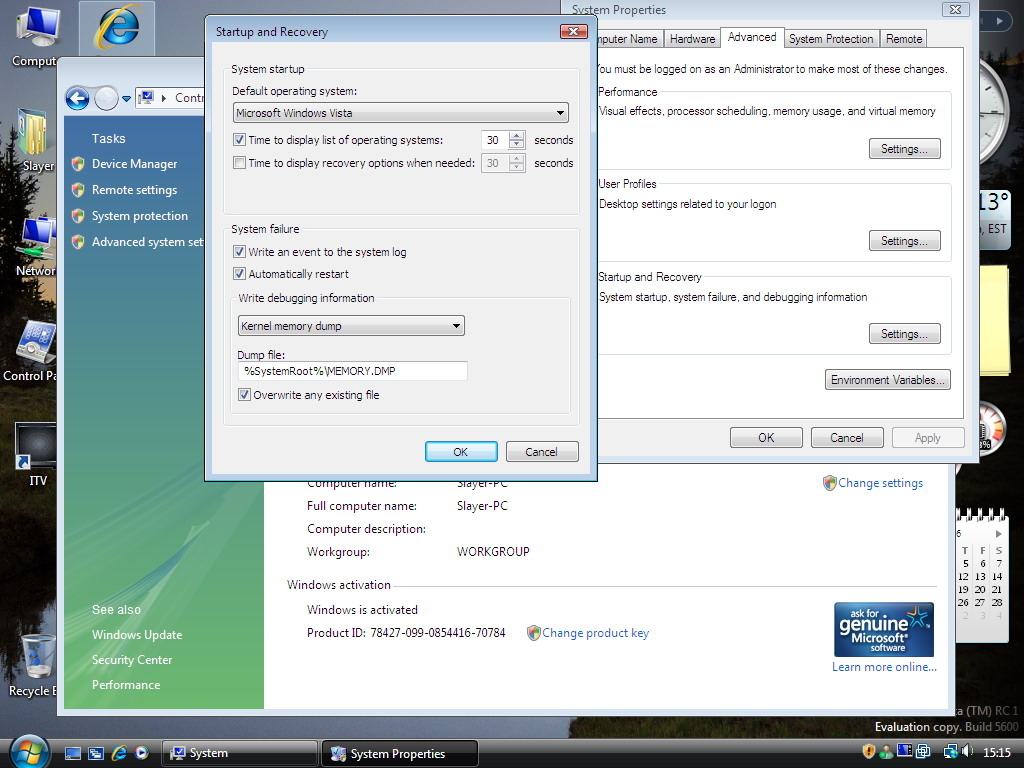Open Startup and Recovery Settings button
Screen dimensions: 1024x768
(x=904, y=334)
